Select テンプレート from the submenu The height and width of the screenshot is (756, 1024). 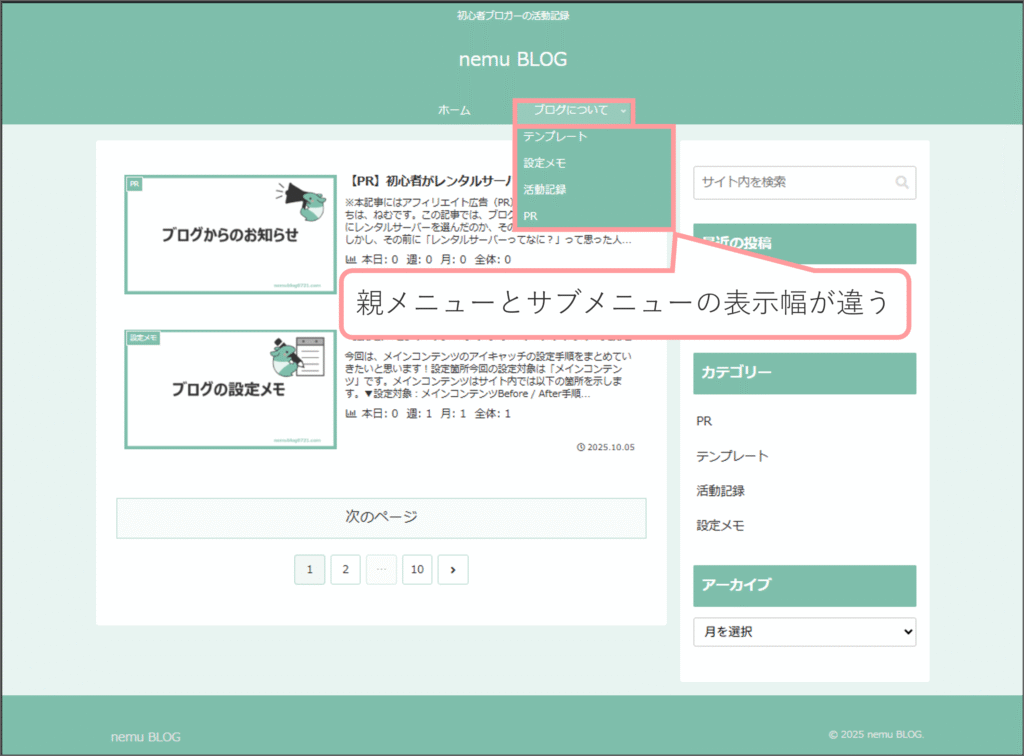[555, 137]
